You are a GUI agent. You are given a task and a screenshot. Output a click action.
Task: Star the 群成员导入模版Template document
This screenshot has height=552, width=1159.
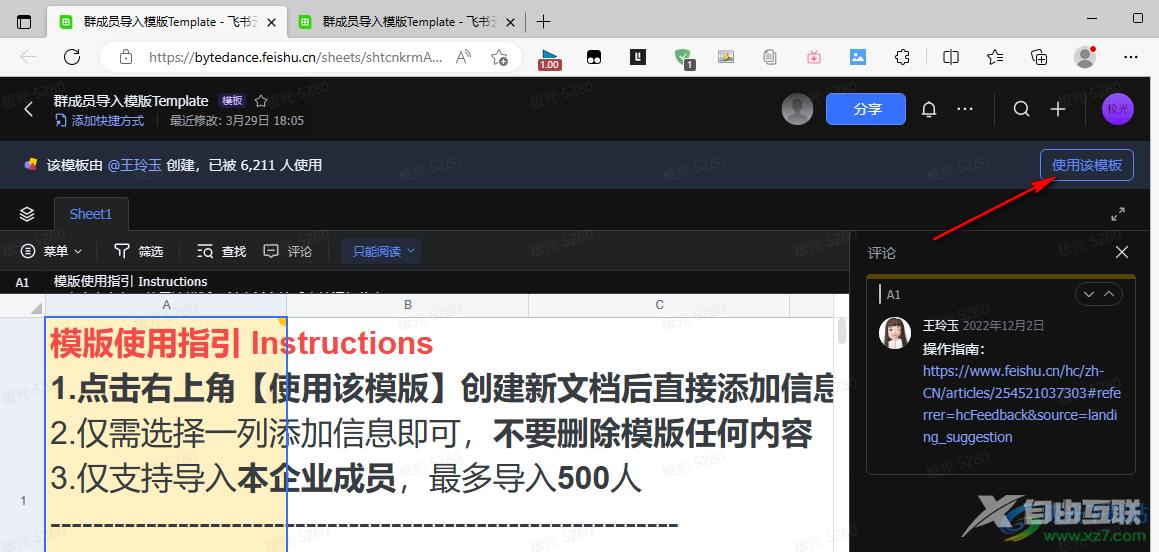(261, 101)
